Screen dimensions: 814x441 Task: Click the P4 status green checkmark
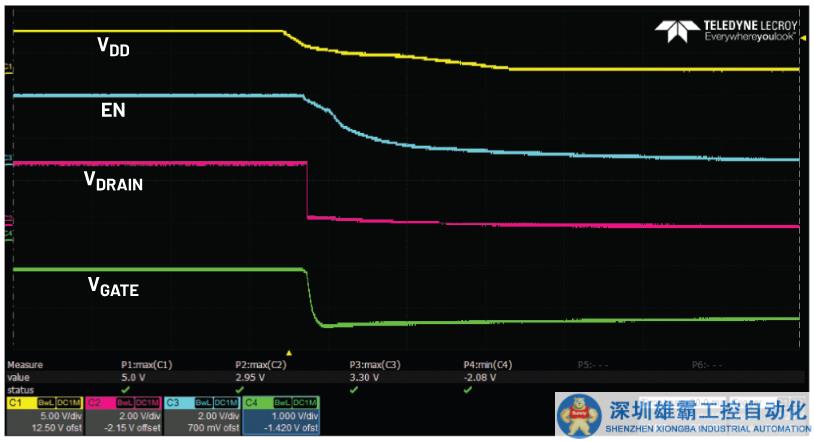pos(468,390)
